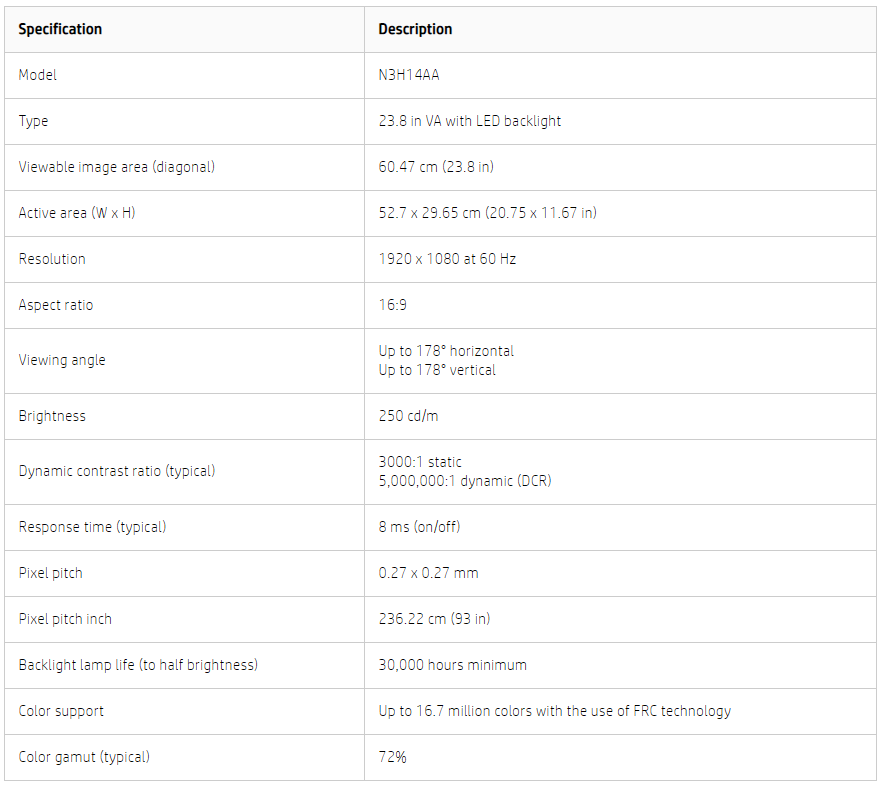Click the Pixel pitch value '0.27 x 0.27 mm'
This screenshot has width=884, height=789.
(x=428, y=573)
